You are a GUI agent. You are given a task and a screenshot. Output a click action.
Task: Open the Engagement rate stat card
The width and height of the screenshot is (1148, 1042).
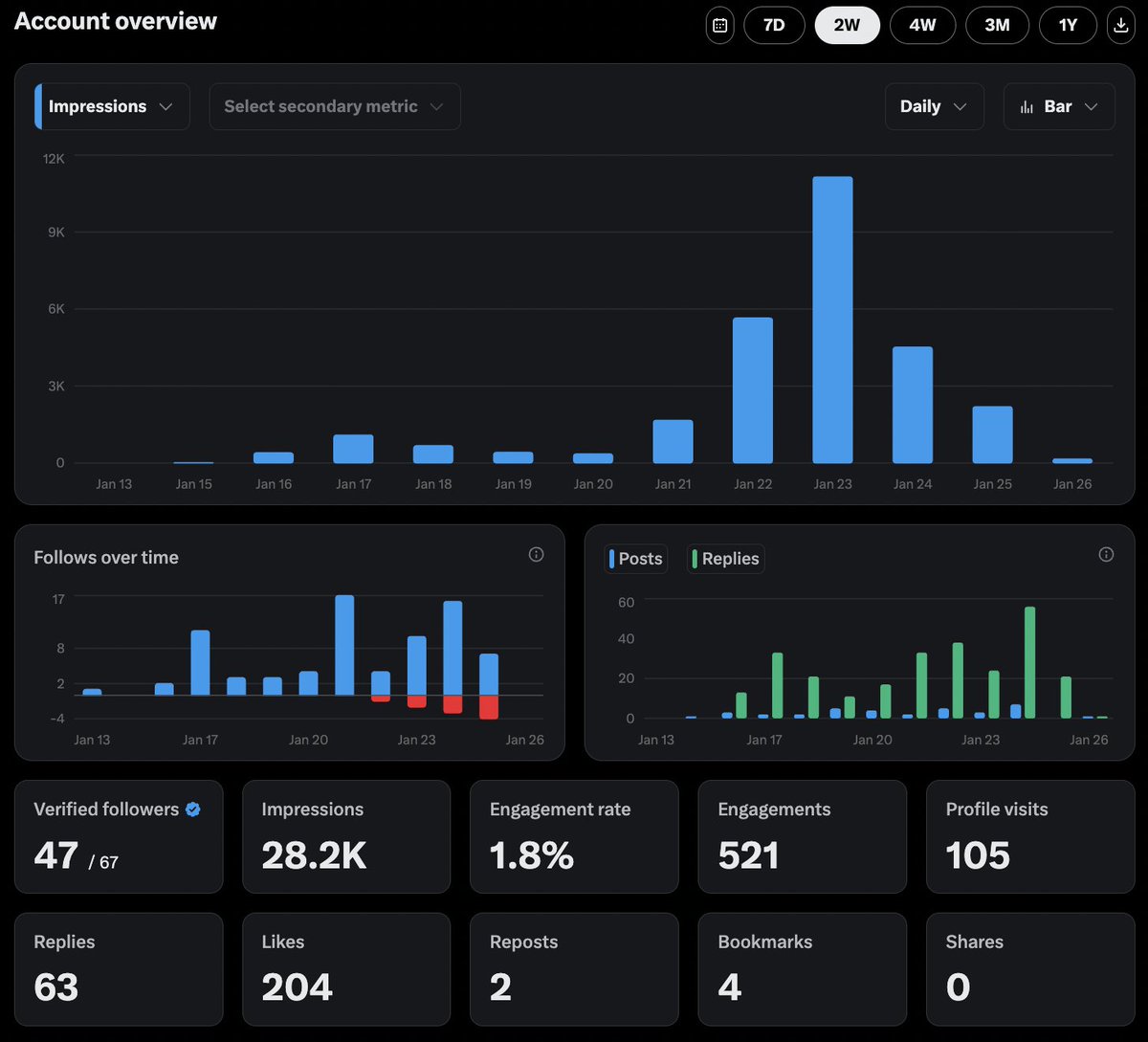click(x=574, y=837)
